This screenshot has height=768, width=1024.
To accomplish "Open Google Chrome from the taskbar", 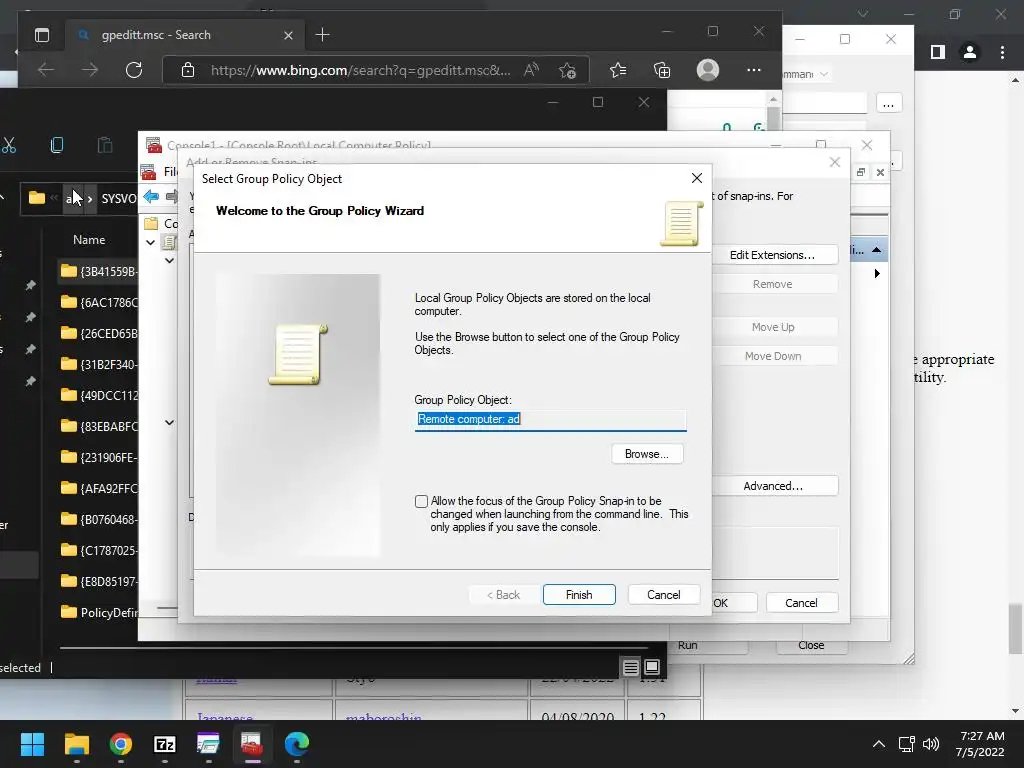I will tap(121, 744).
